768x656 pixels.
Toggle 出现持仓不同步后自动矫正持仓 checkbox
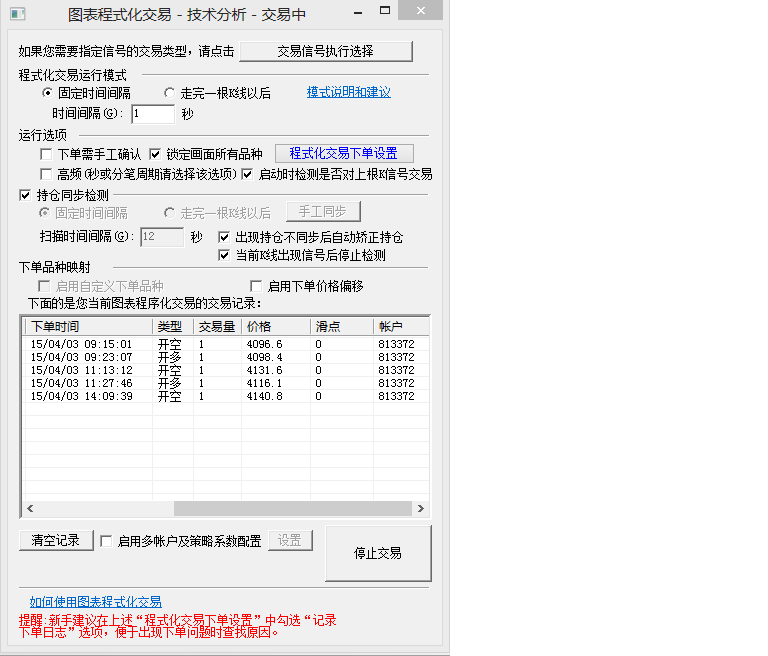click(224, 238)
